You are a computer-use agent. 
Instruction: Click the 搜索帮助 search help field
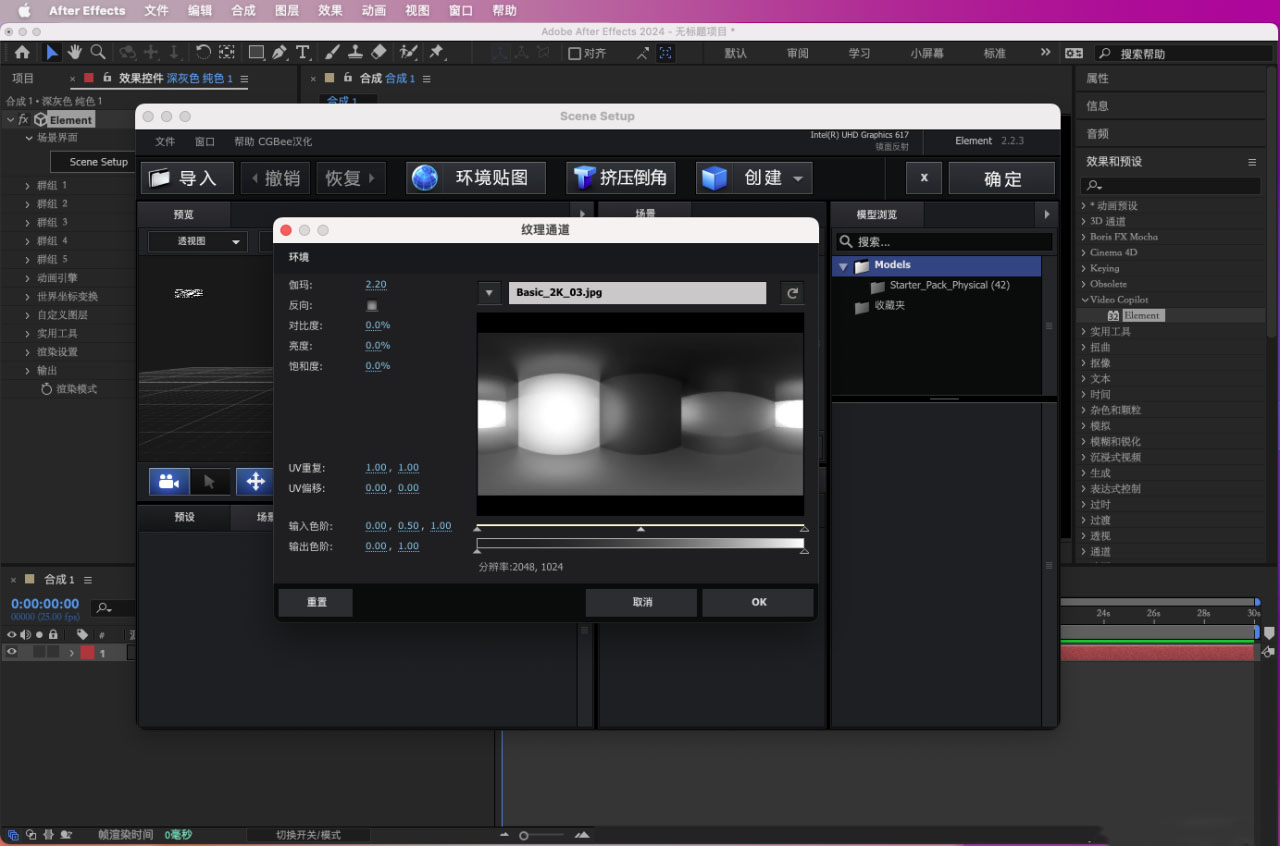[1182, 53]
